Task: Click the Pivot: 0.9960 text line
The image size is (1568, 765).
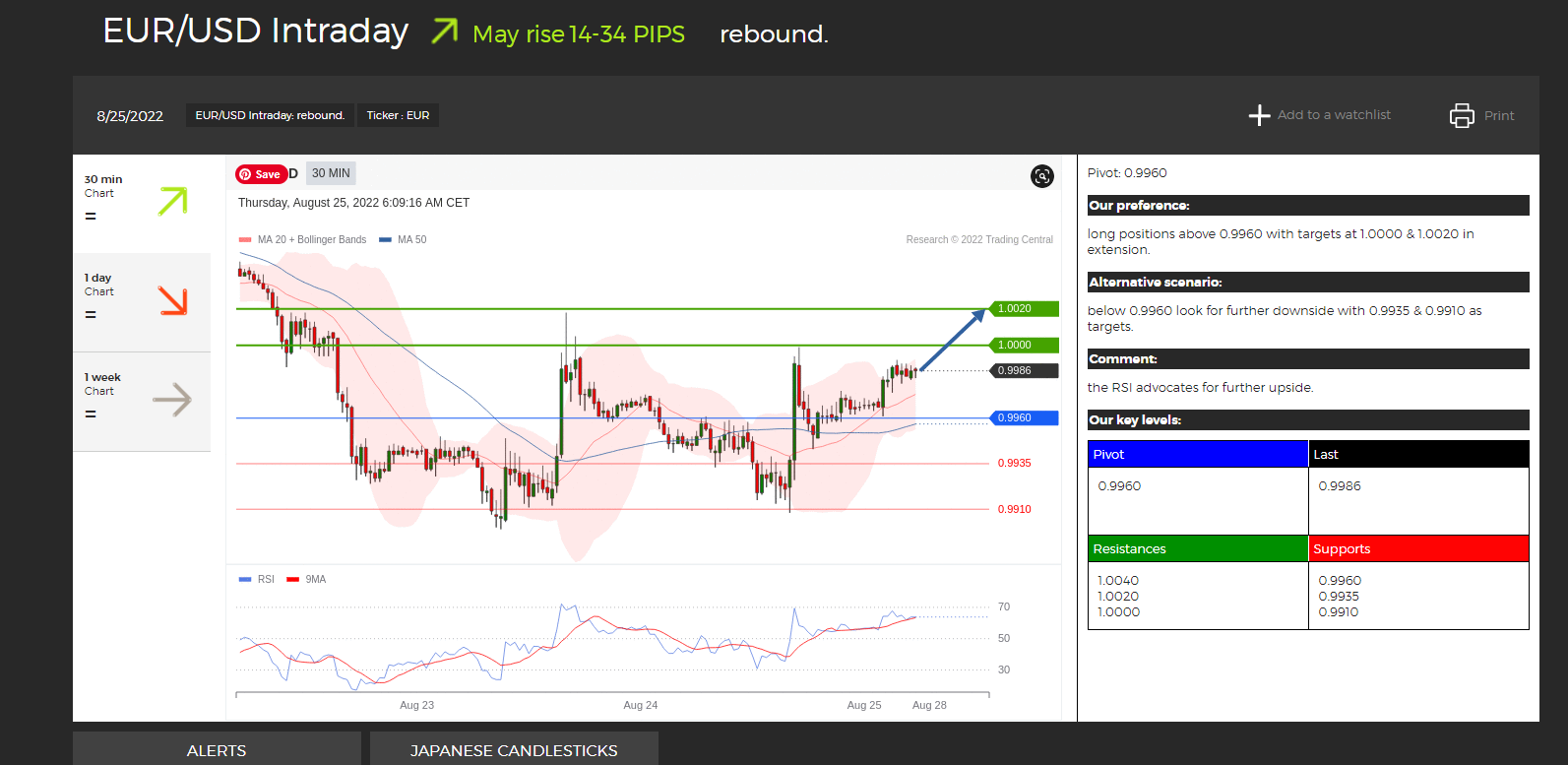Action: pyautogui.click(x=1127, y=172)
